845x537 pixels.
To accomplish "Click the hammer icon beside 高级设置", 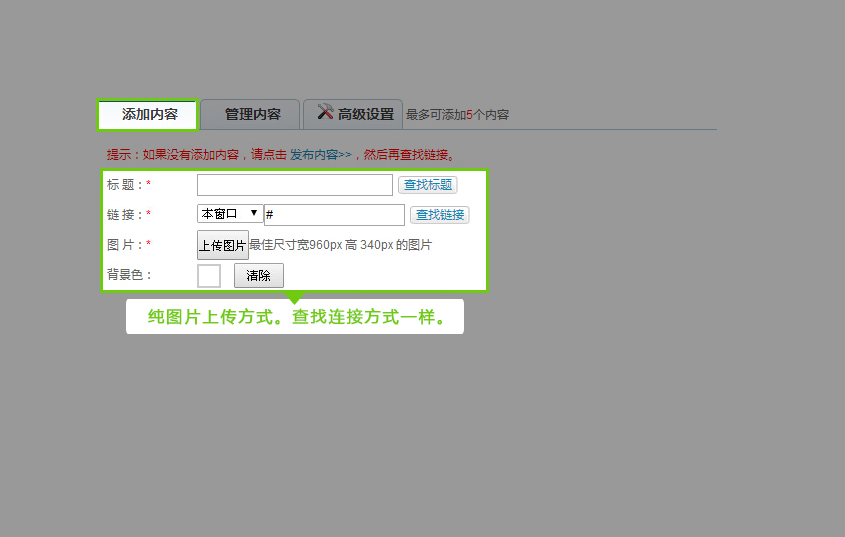I will pos(325,112).
